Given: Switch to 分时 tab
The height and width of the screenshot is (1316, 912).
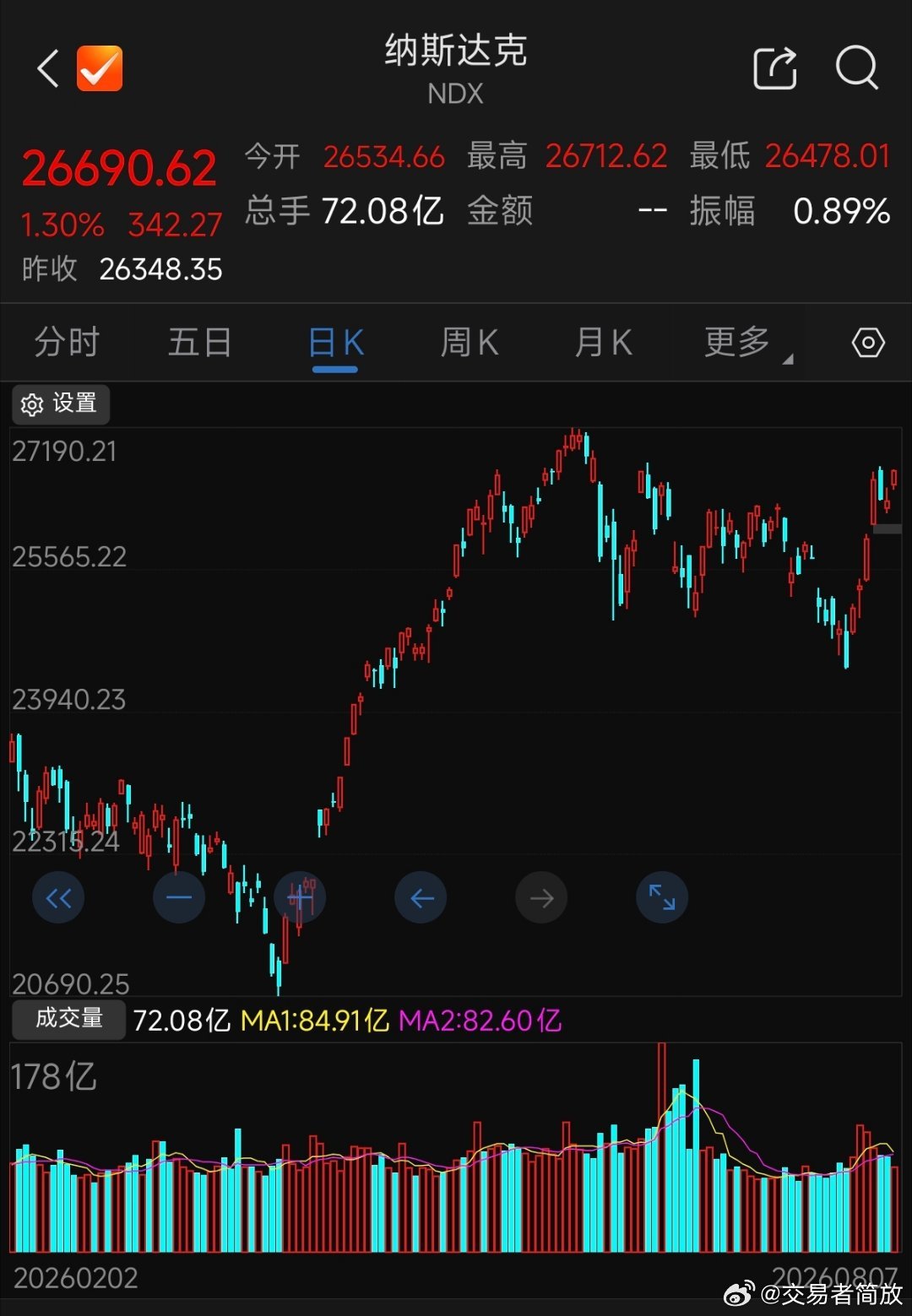Looking at the screenshot, I should point(67,343).
